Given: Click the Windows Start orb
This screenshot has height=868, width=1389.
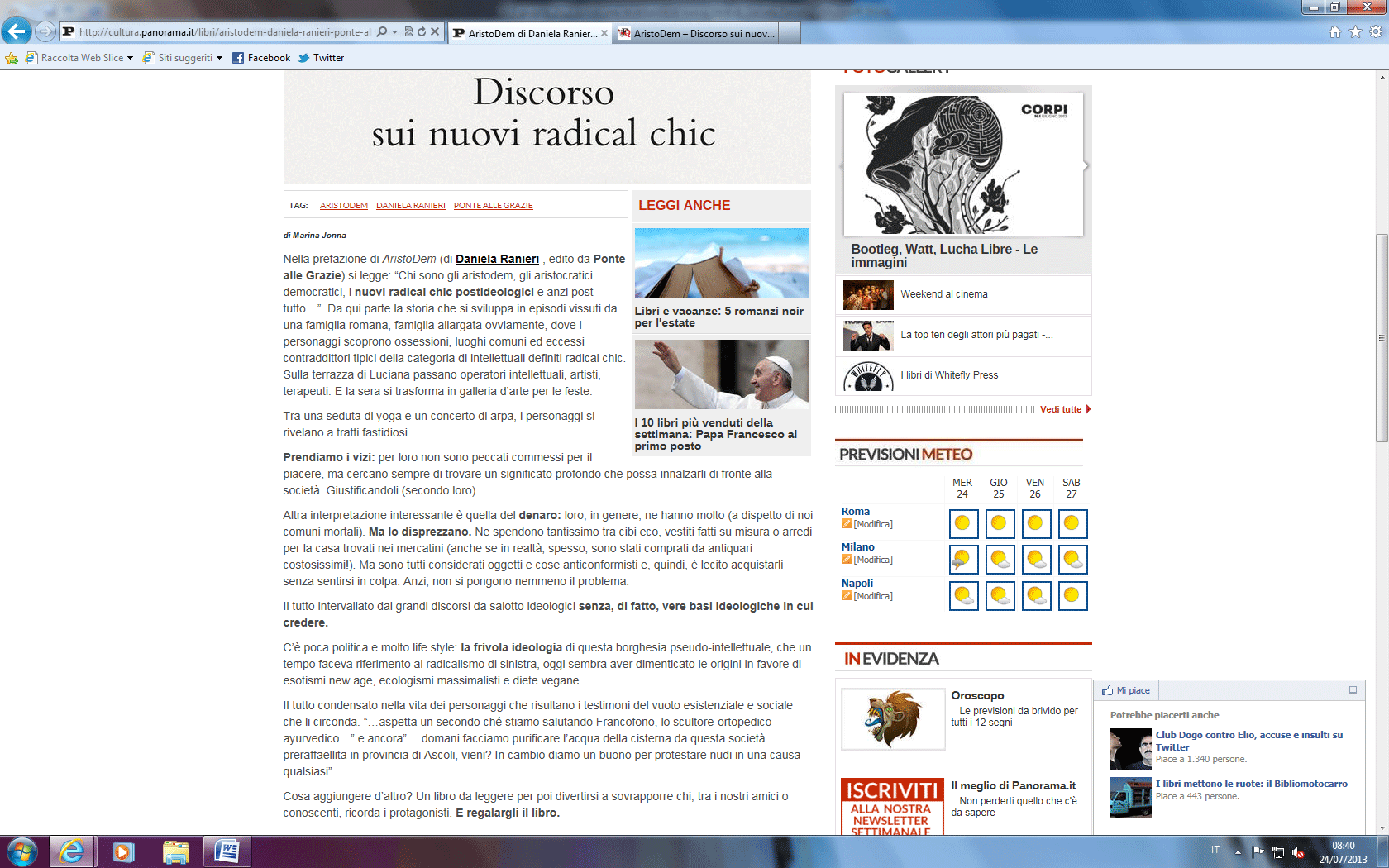Looking at the screenshot, I should pyautogui.click(x=22, y=851).
